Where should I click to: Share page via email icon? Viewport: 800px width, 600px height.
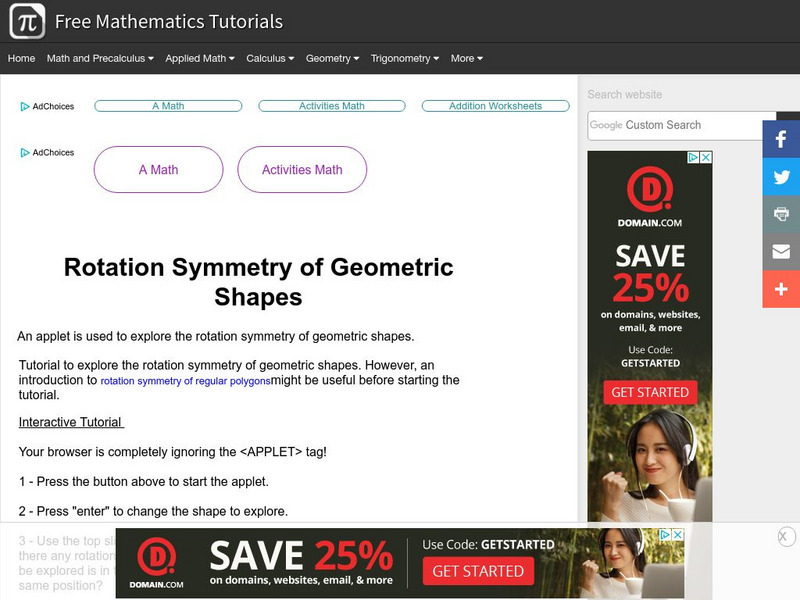[x=781, y=252]
